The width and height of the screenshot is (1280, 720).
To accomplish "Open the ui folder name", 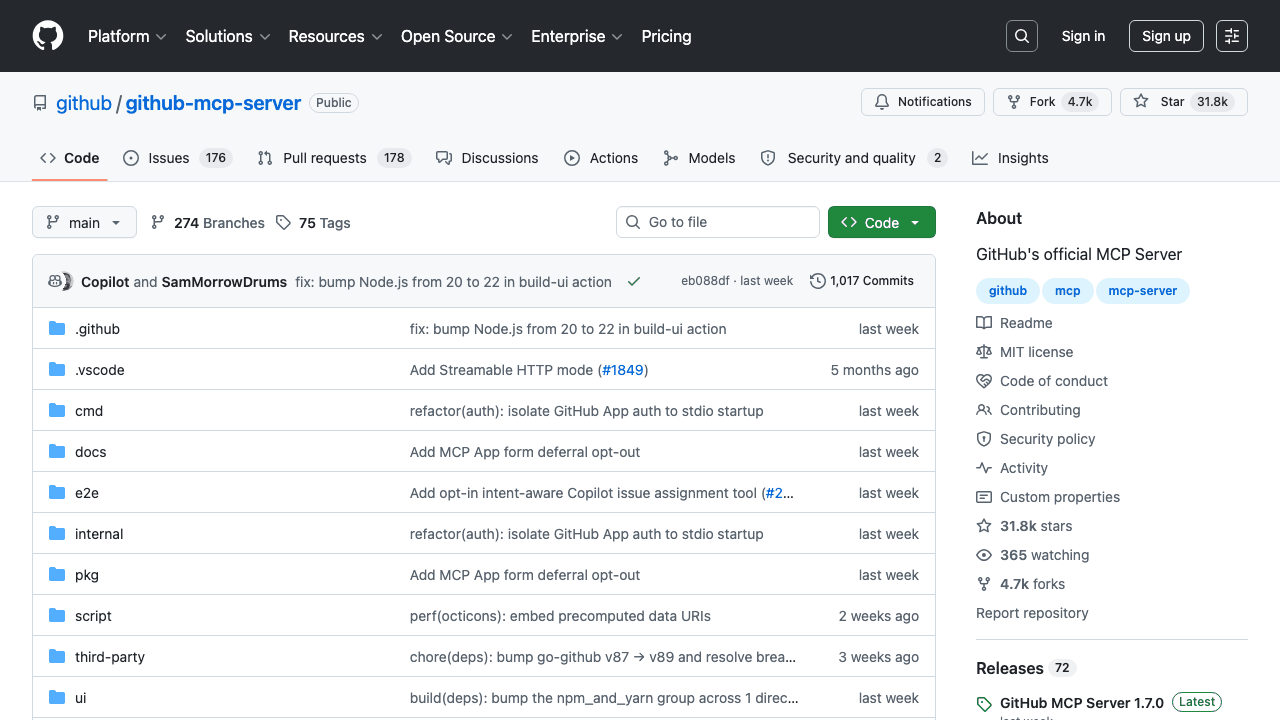I will click(81, 698).
